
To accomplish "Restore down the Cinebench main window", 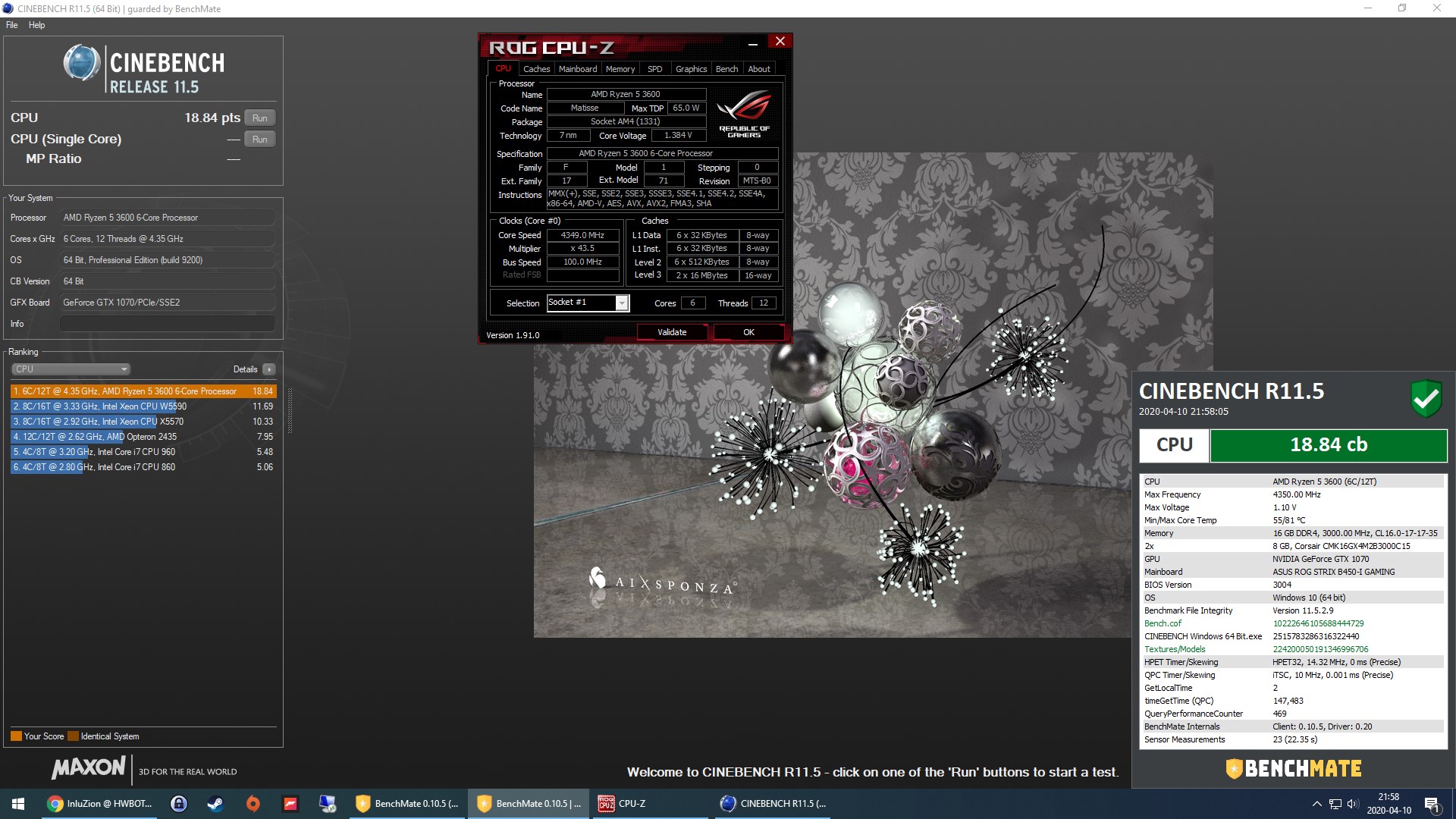I will tap(1402, 8).
